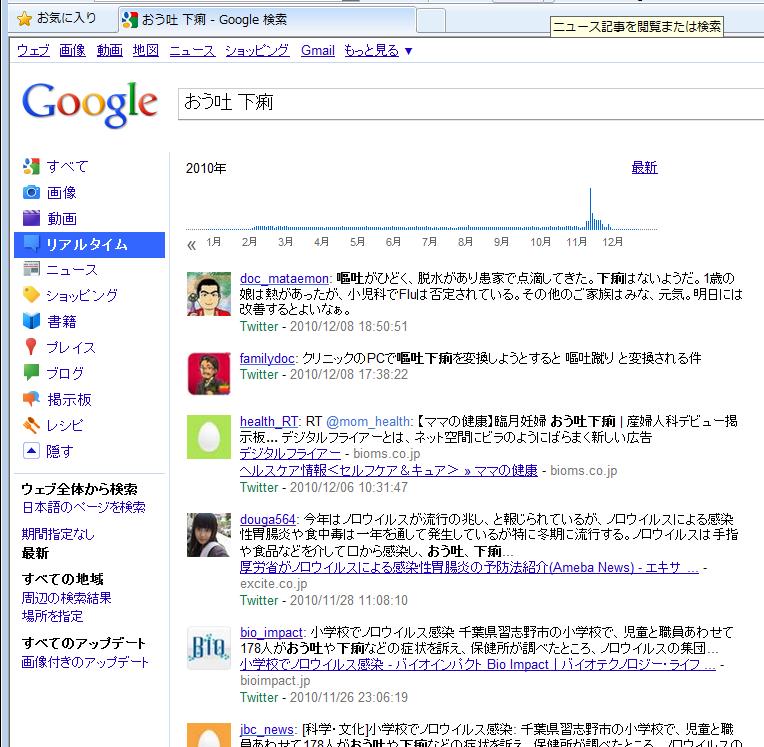The height and width of the screenshot is (747, 764).
Task: Open bio_impact avatar thumbnail
Action: (209, 648)
